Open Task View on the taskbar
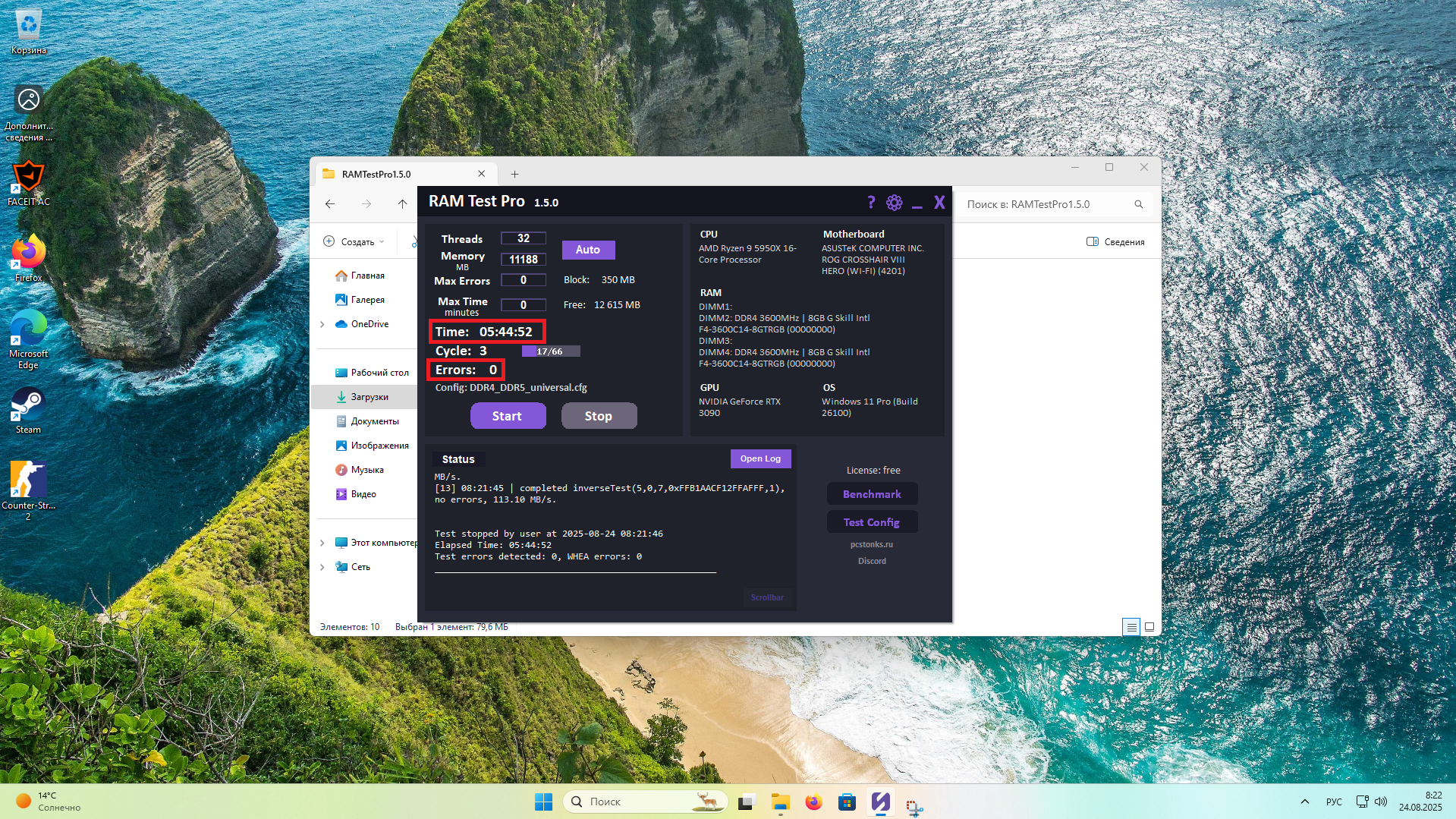This screenshot has height=819, width=1456. pyautogui.click(x=747, y=802)
